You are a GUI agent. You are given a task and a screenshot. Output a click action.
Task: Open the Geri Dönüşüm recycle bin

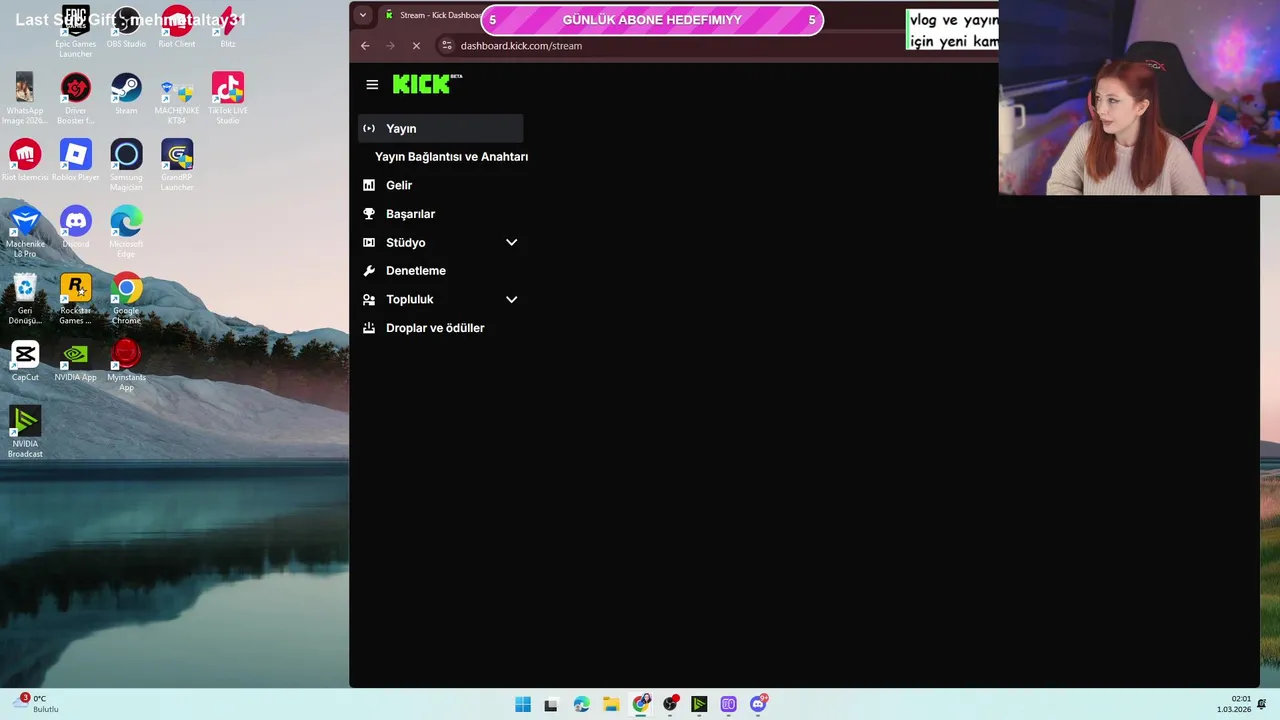(25, 299)
